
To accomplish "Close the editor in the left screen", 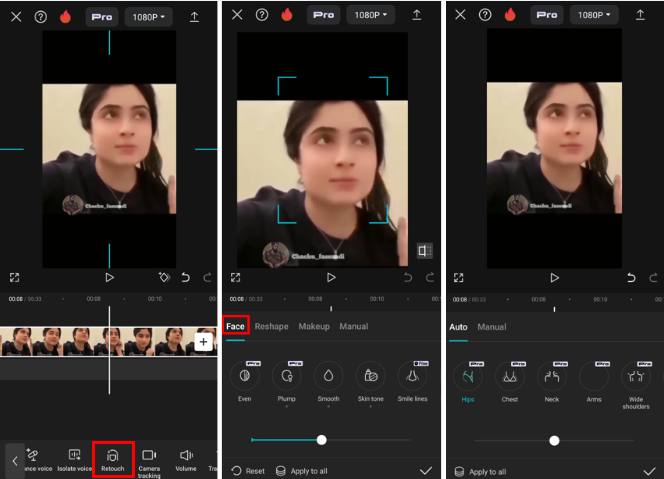I will pos(16,17).
